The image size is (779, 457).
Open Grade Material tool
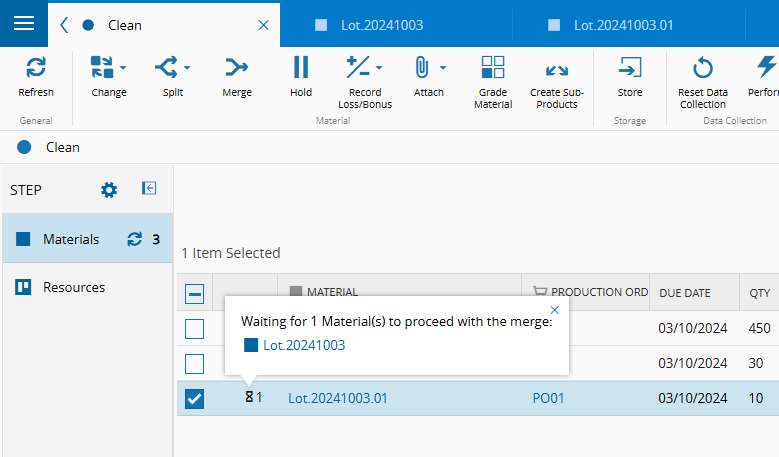tap(492, 68)
